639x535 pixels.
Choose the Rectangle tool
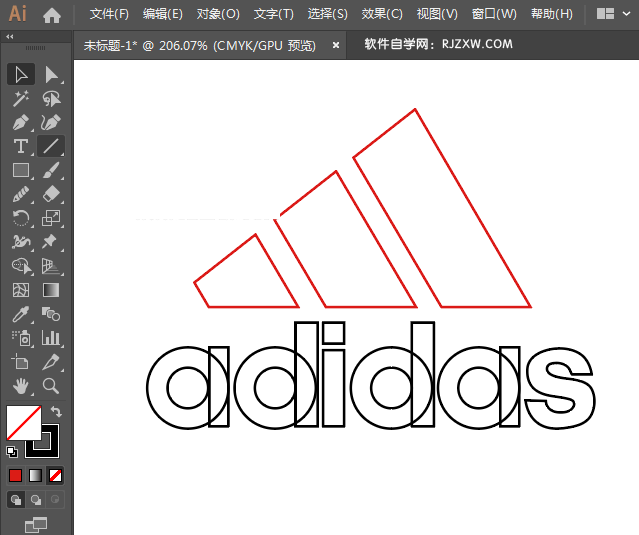coord(21,170)
